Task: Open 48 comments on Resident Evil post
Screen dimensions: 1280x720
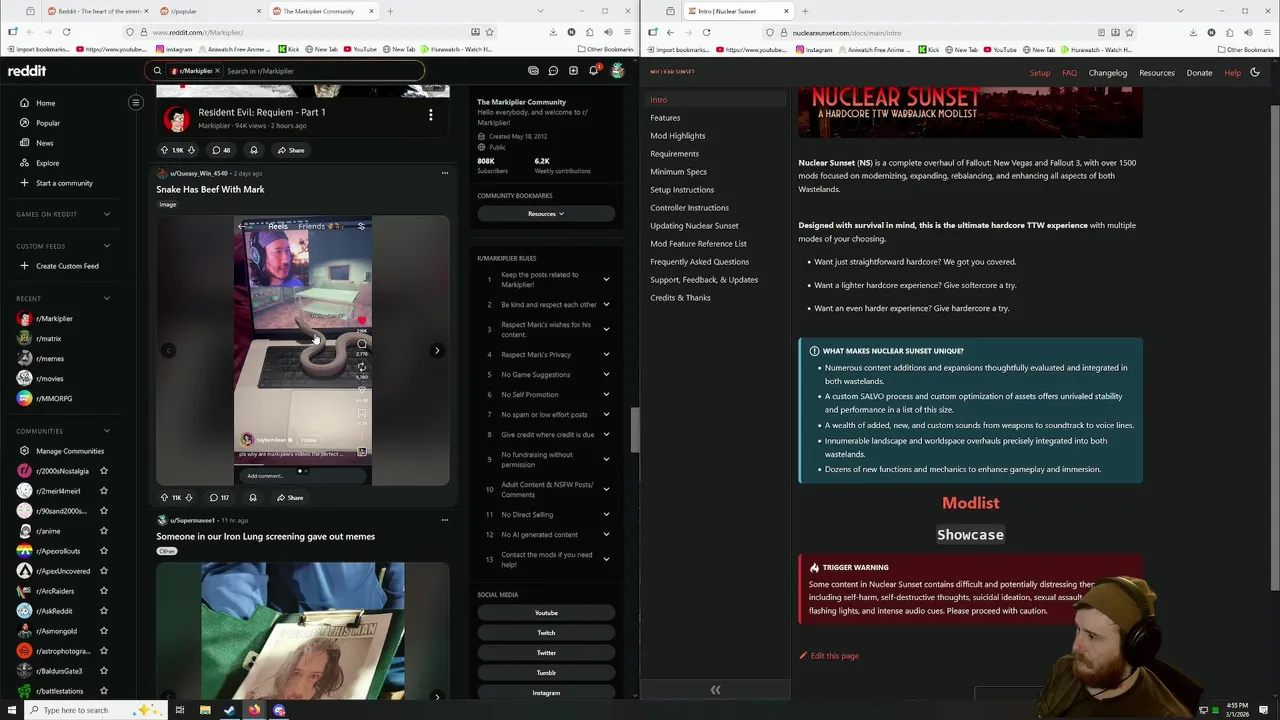Action: (x=220, y=150)
